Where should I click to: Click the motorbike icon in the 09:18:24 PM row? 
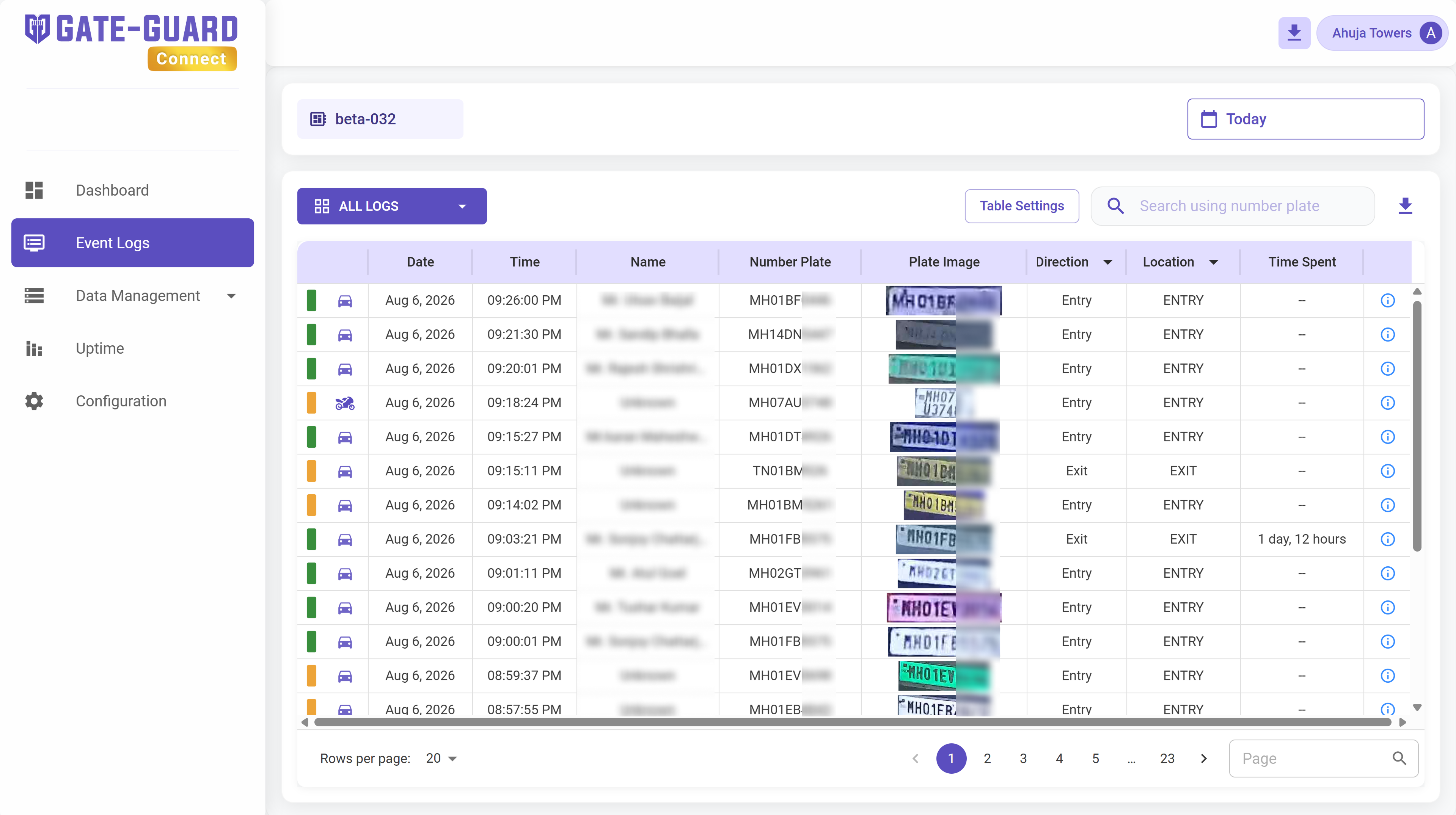point(345,403)
